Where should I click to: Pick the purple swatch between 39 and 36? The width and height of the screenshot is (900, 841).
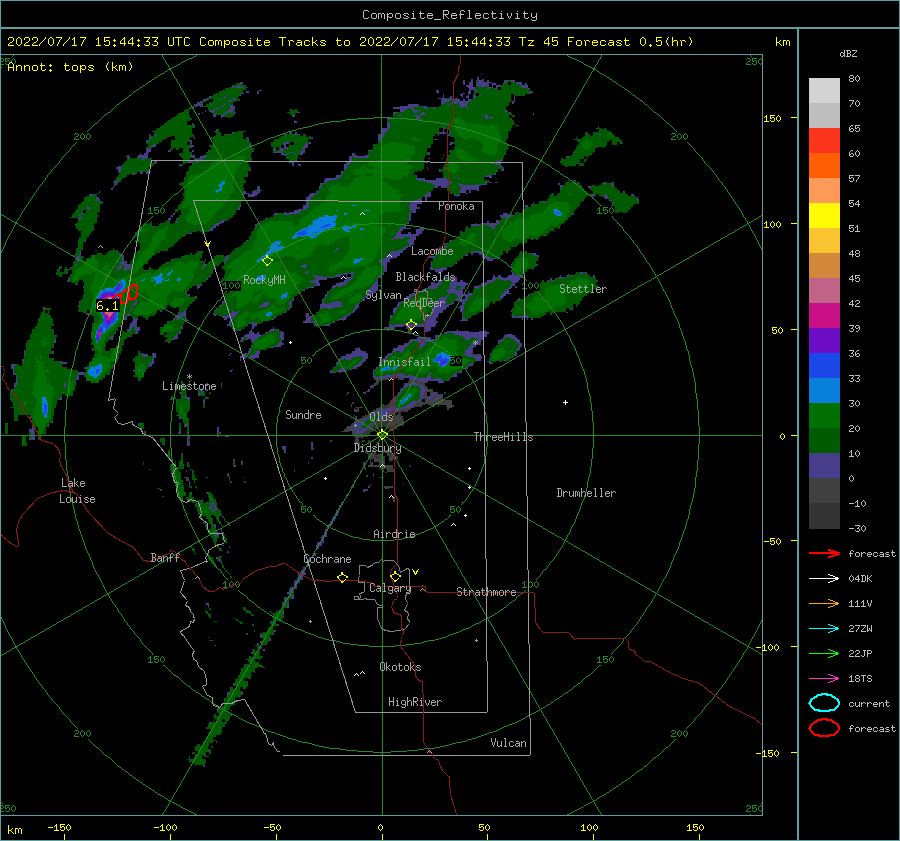point(824,341)
